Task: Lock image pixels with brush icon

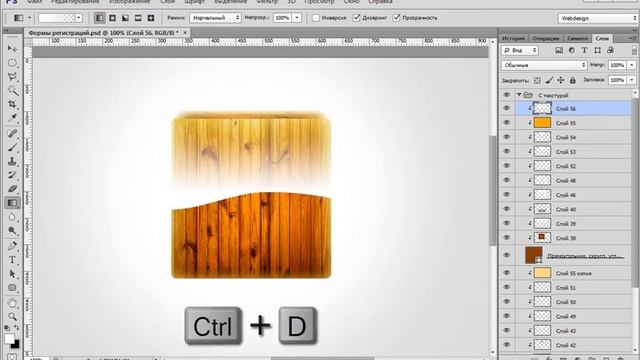Action: coord(549,80)
